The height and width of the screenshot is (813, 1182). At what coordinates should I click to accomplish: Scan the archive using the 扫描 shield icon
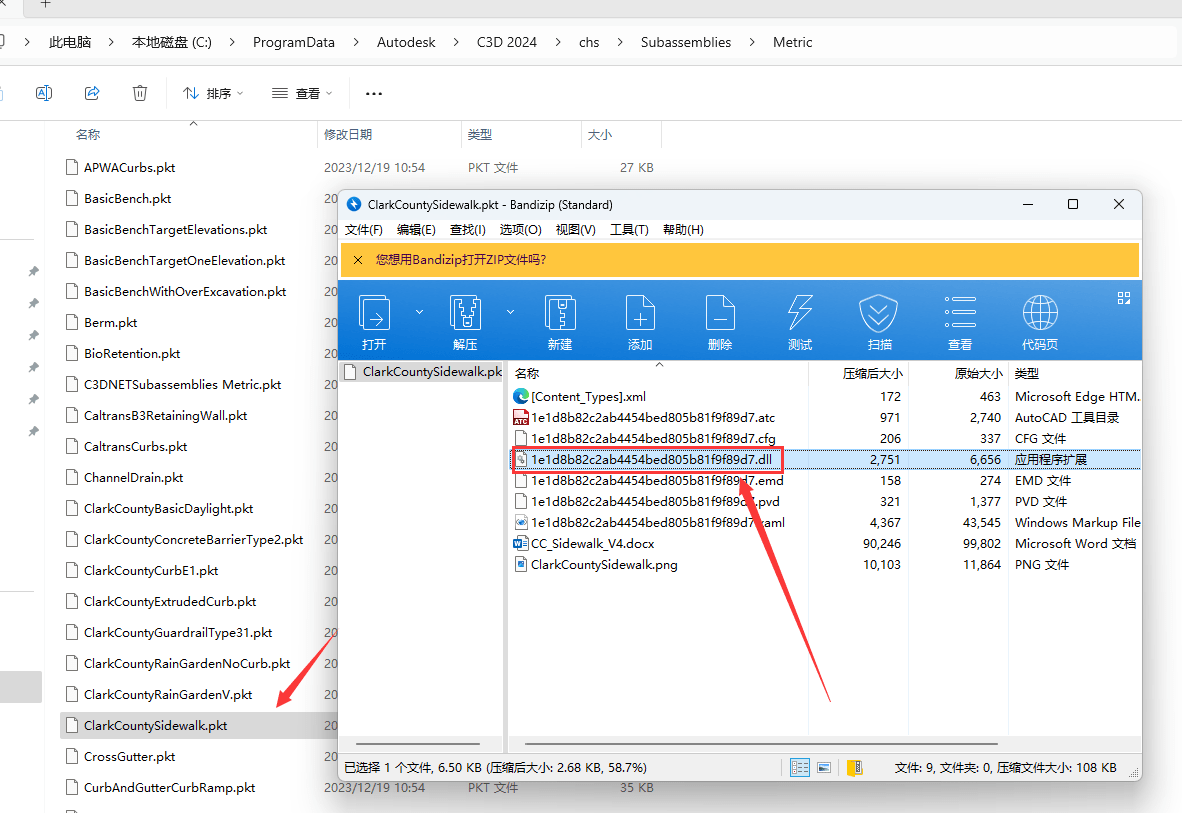click(x=878, y=320)
